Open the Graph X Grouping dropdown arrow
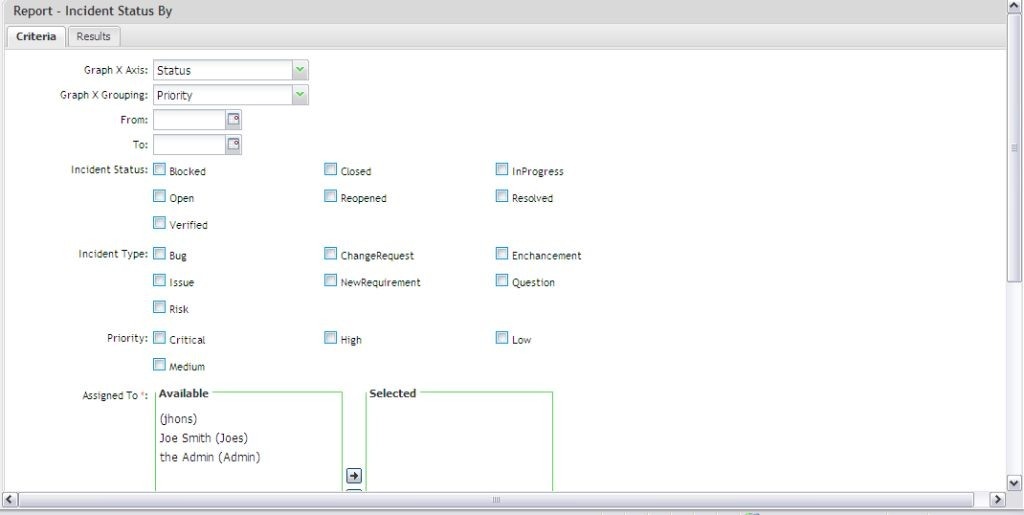This screenshot has height=515, width=1024. pos(300,95)
